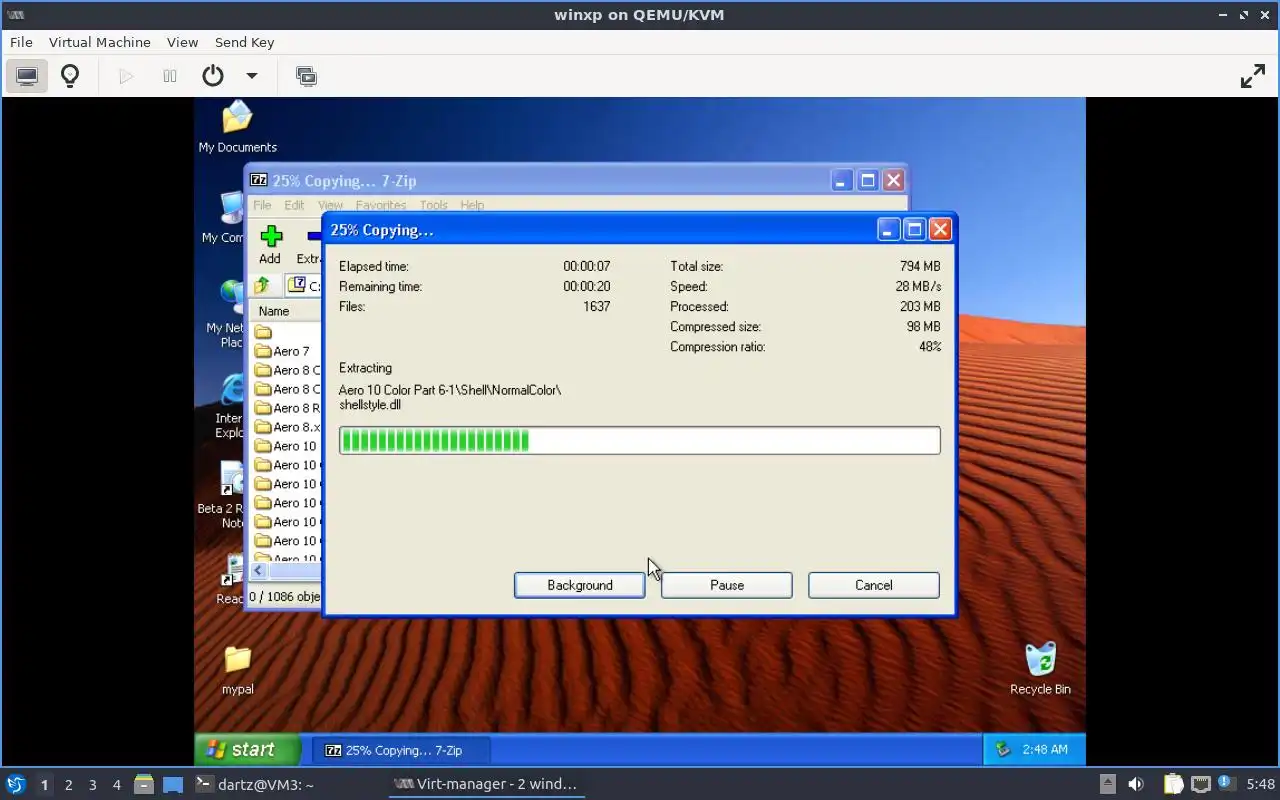Select the mypal folder on desktop

(238, 669)
